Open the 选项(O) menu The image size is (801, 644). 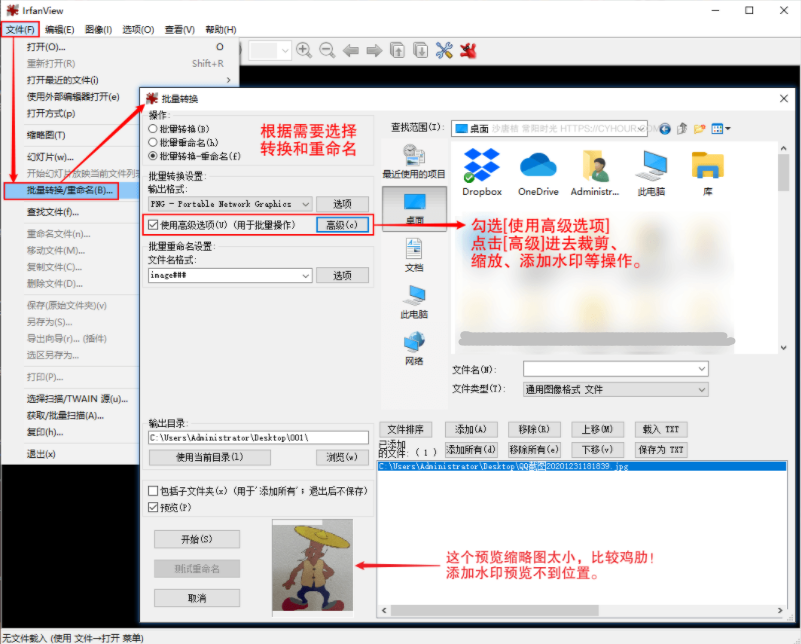pos(138,30)
